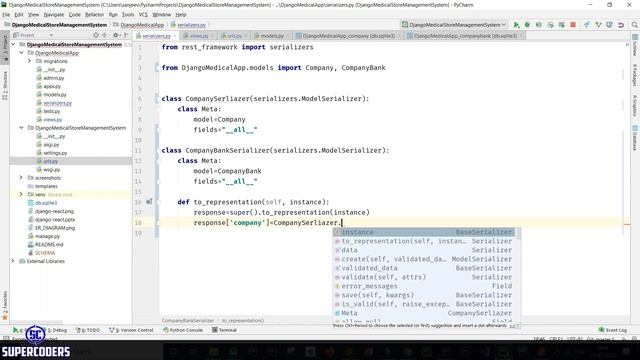Image resolution: width=640 pixels, height=360 pixels.
Task: Open the VCS menu
Action: tap(143, 15)
